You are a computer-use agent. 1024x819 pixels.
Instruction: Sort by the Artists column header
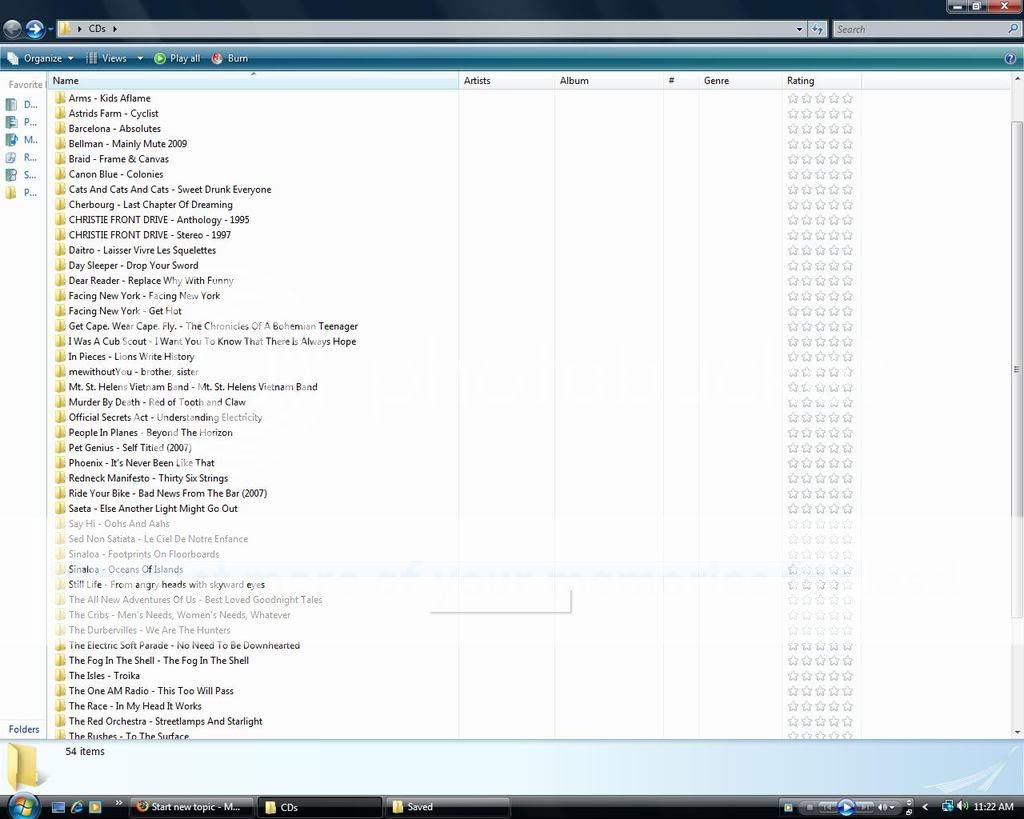coord(506,80)
